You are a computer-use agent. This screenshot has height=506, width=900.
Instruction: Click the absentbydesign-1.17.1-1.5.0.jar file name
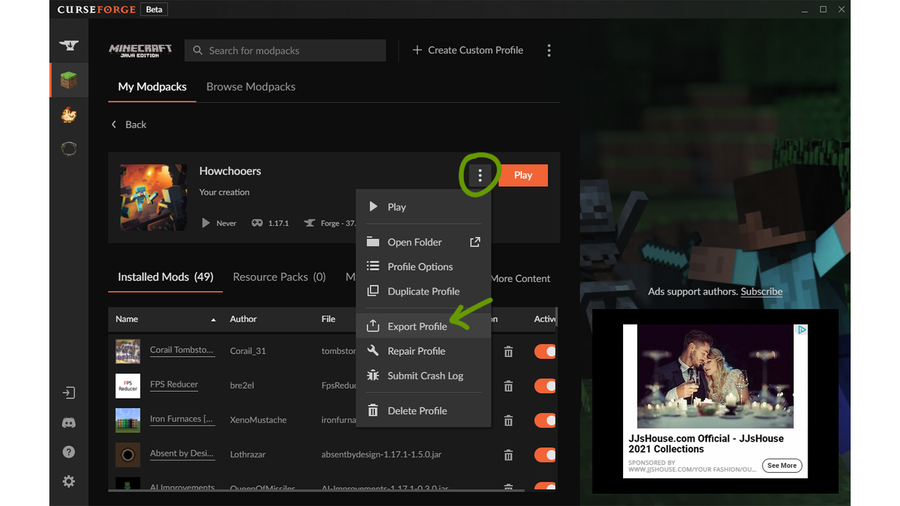(381, 454)
